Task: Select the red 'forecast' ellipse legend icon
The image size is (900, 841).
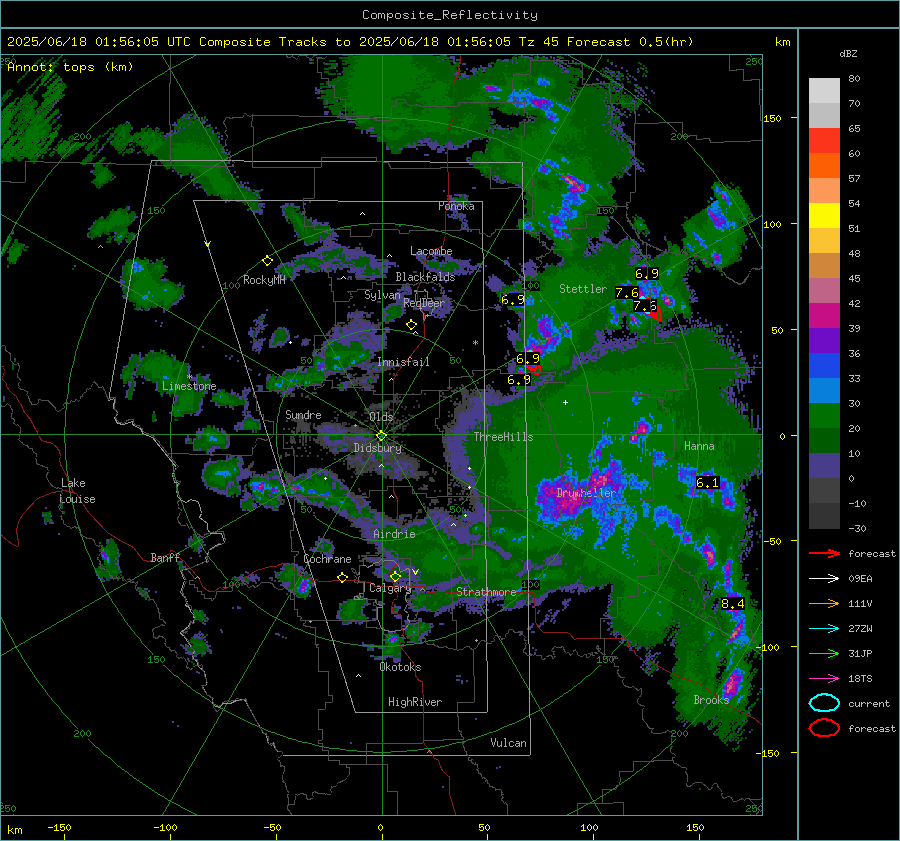Action: (x=824, y=728)
